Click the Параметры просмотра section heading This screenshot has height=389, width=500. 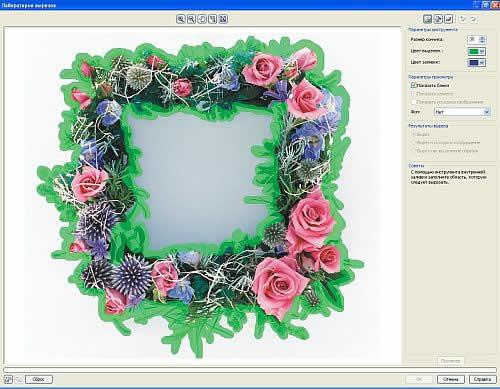pos(431,77)
